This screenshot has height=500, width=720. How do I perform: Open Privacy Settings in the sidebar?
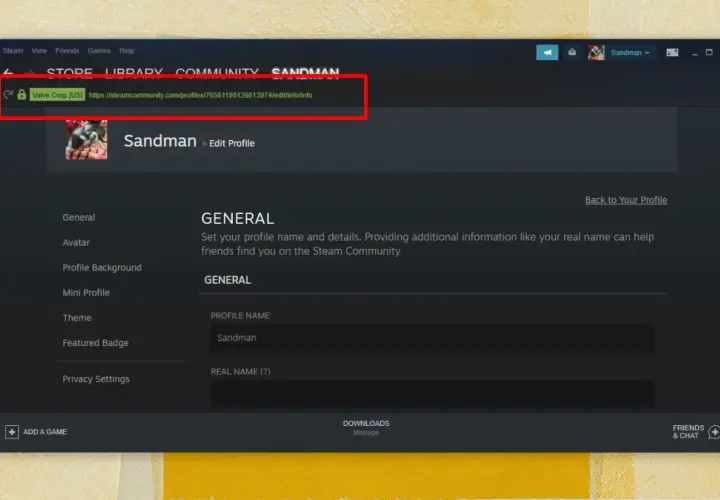pyautogui.click(x=96, y=379)
